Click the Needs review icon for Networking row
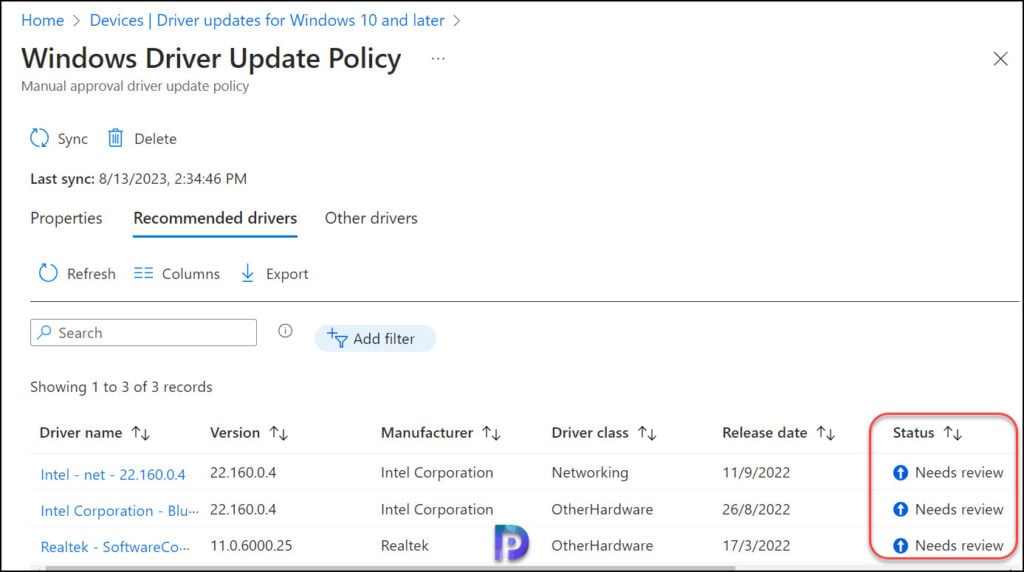 click(901, 473)
